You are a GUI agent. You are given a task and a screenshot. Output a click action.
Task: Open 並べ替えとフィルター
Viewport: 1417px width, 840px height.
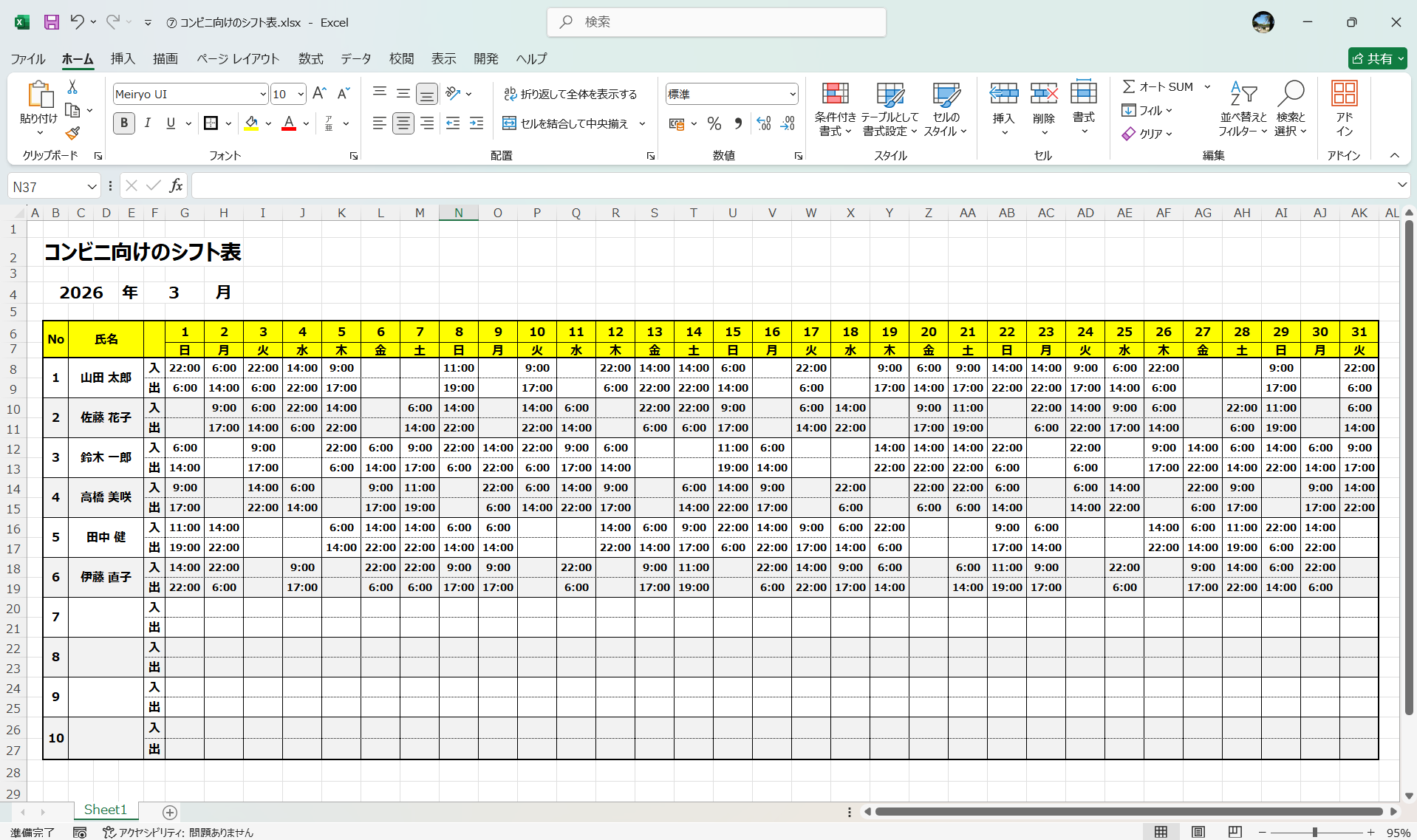[x=1243, y=107]
